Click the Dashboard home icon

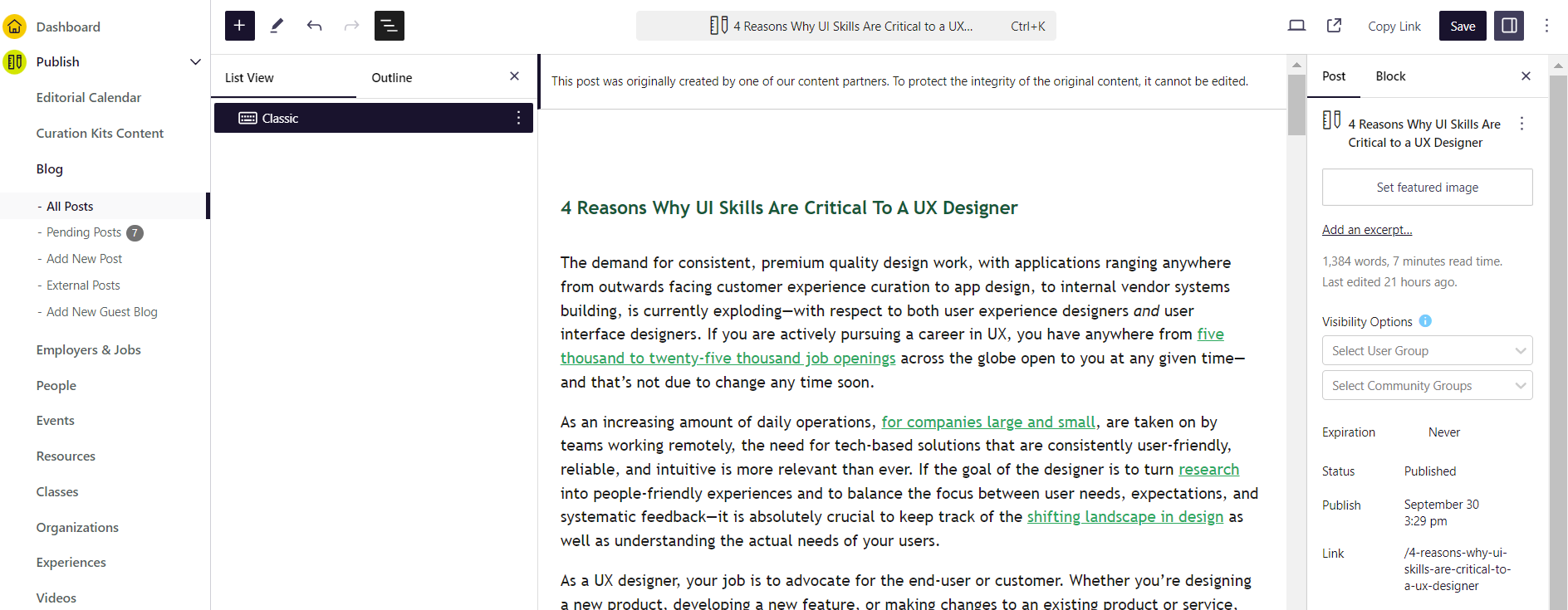tap(15, 27)
